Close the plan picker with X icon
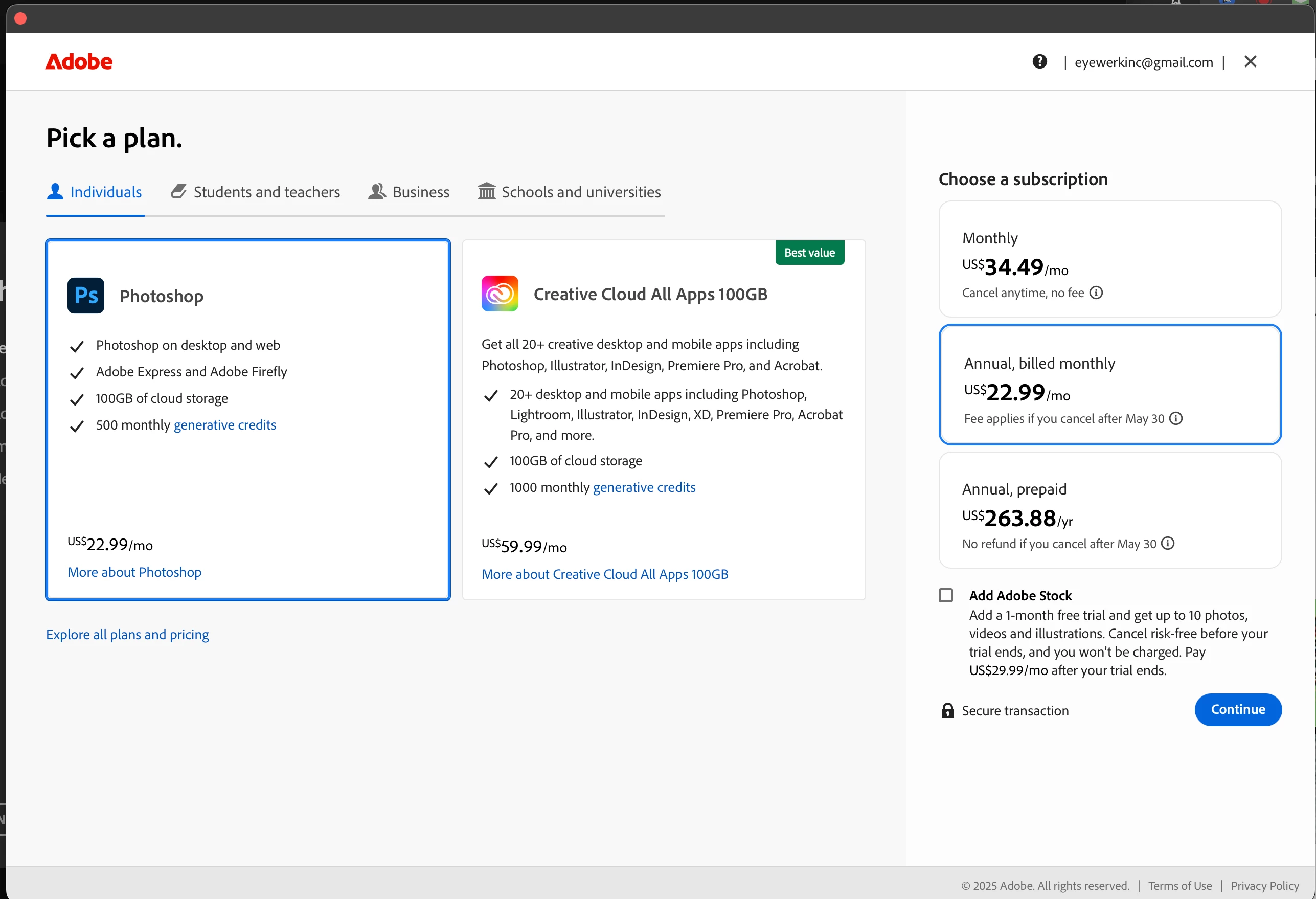Viewport: 1316px width, 899px height. (1250, 61)
